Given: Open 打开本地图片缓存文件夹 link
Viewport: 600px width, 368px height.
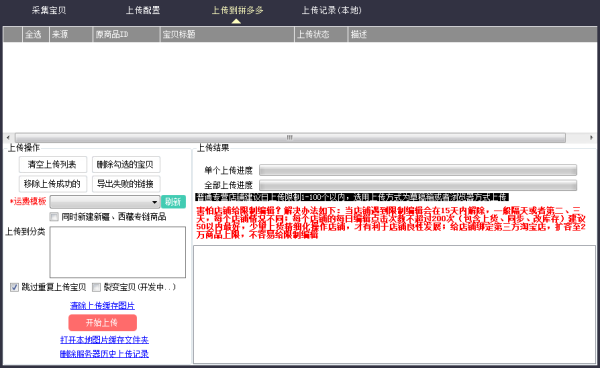Looking at the screenshot, I should click(104, 340).
